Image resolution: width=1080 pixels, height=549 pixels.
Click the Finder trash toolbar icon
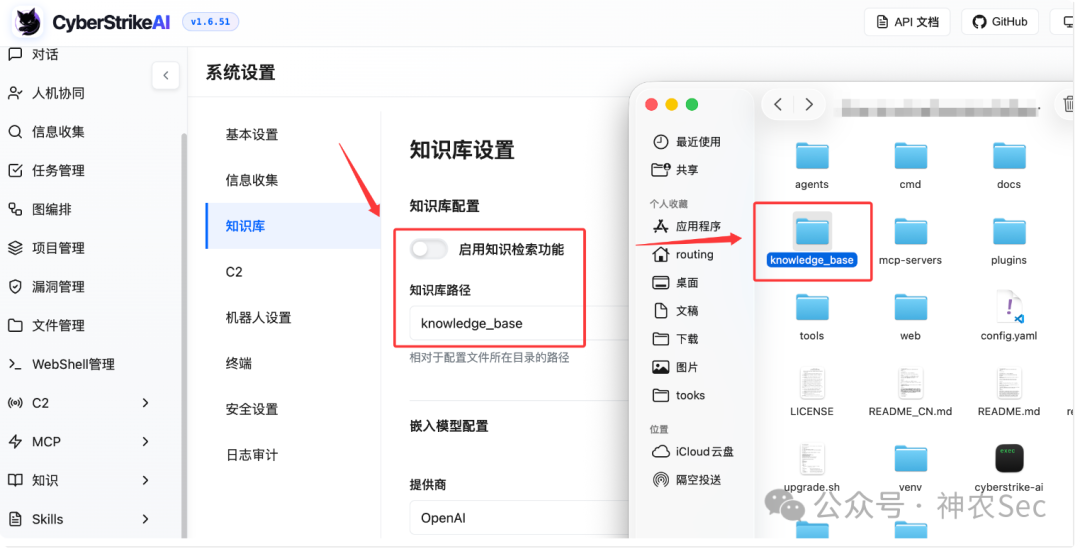[1068, 105]
